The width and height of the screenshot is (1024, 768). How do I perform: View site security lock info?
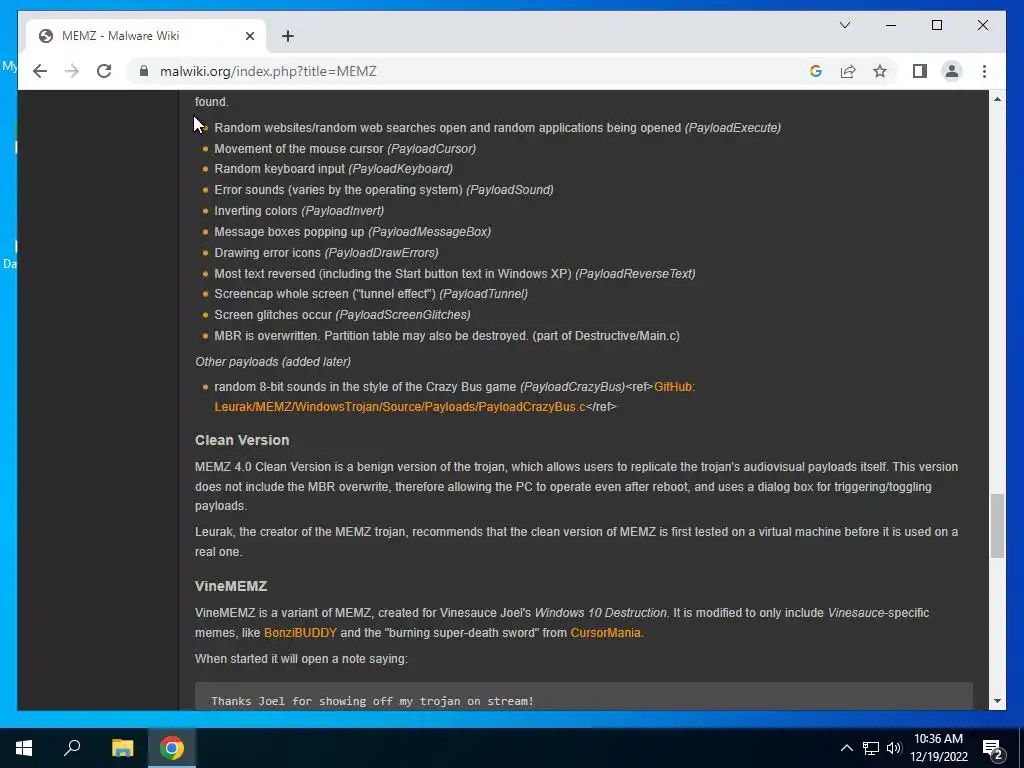click(x=144, y=71)
